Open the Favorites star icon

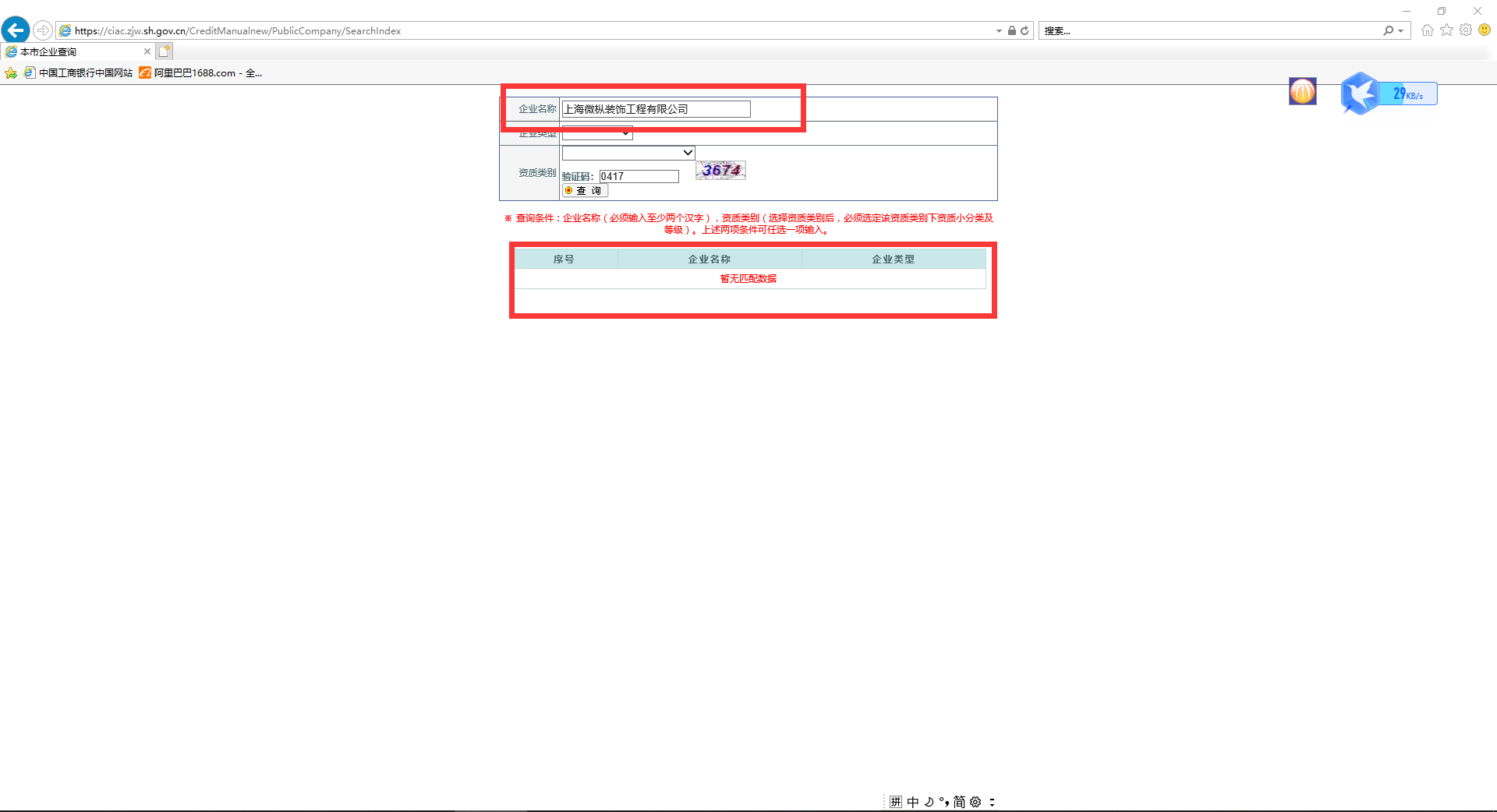(x=1446, y=30)
